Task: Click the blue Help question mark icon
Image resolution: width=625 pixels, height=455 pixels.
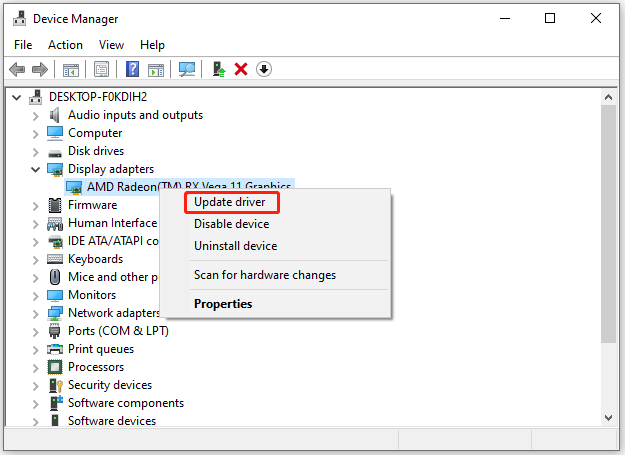Action: click(x=132, y=69)
